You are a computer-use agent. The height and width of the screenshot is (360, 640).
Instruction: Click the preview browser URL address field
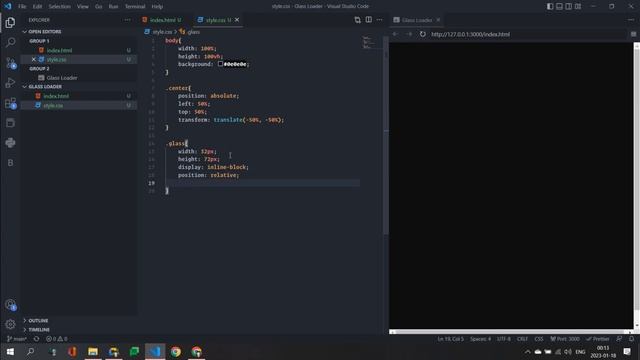[x=527, y=34]
